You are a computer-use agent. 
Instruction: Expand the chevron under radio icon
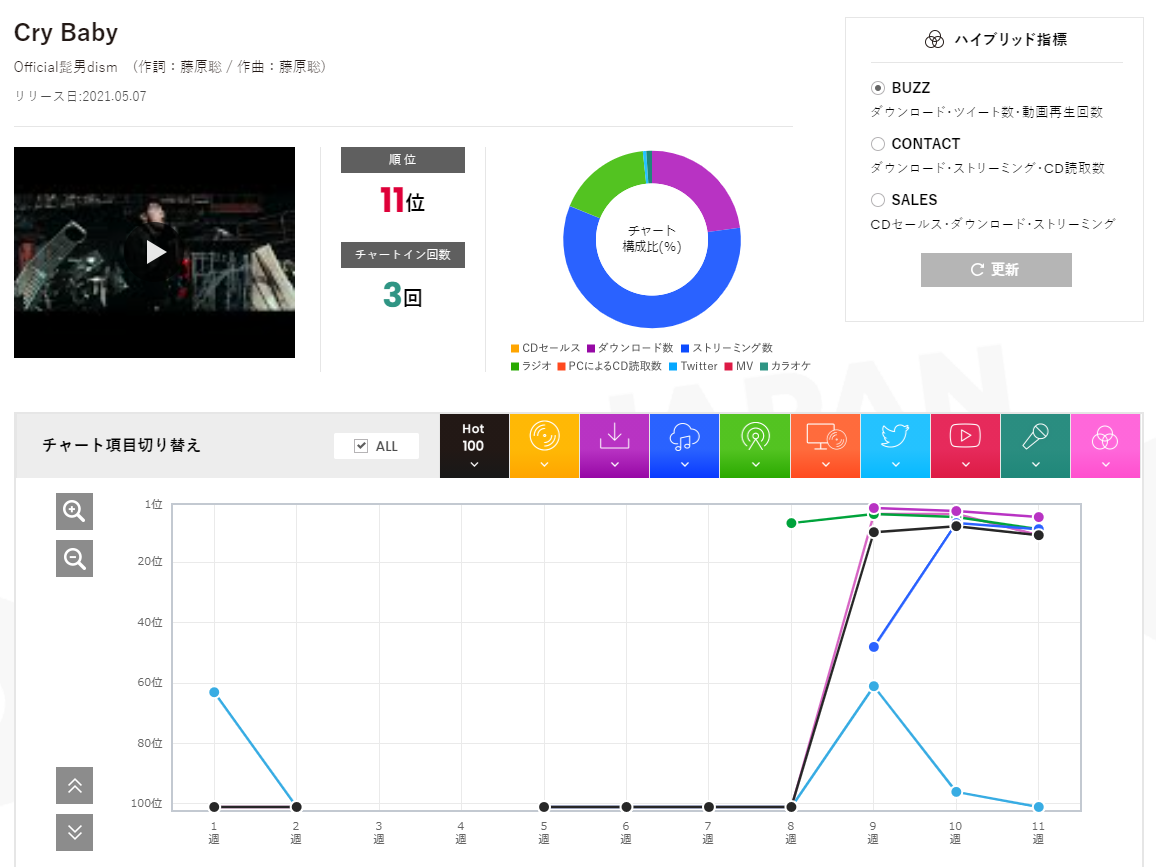pyautogui.click(x=755, y=464)
